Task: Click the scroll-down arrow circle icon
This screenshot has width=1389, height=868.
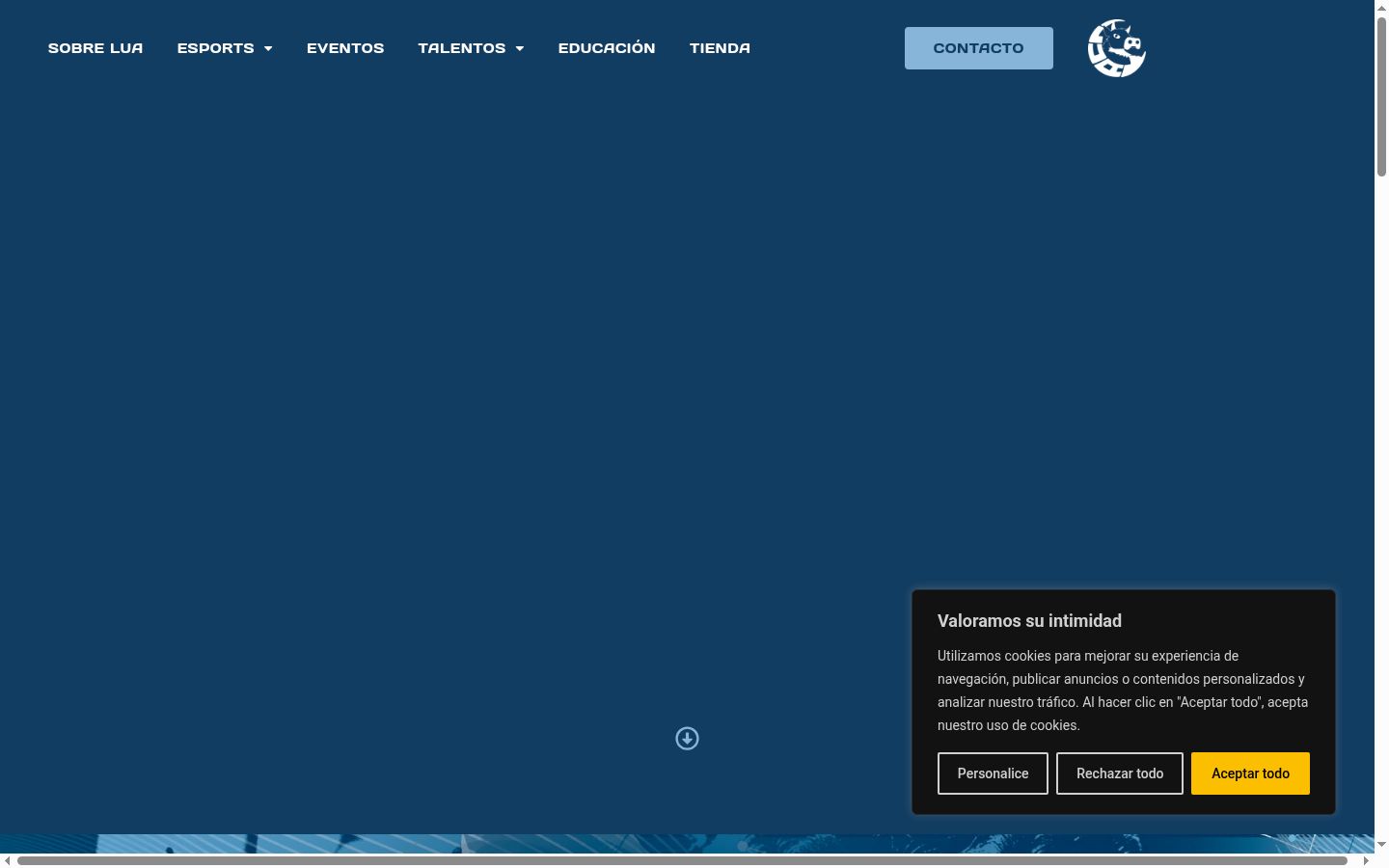Action: (x=687, y=739)
